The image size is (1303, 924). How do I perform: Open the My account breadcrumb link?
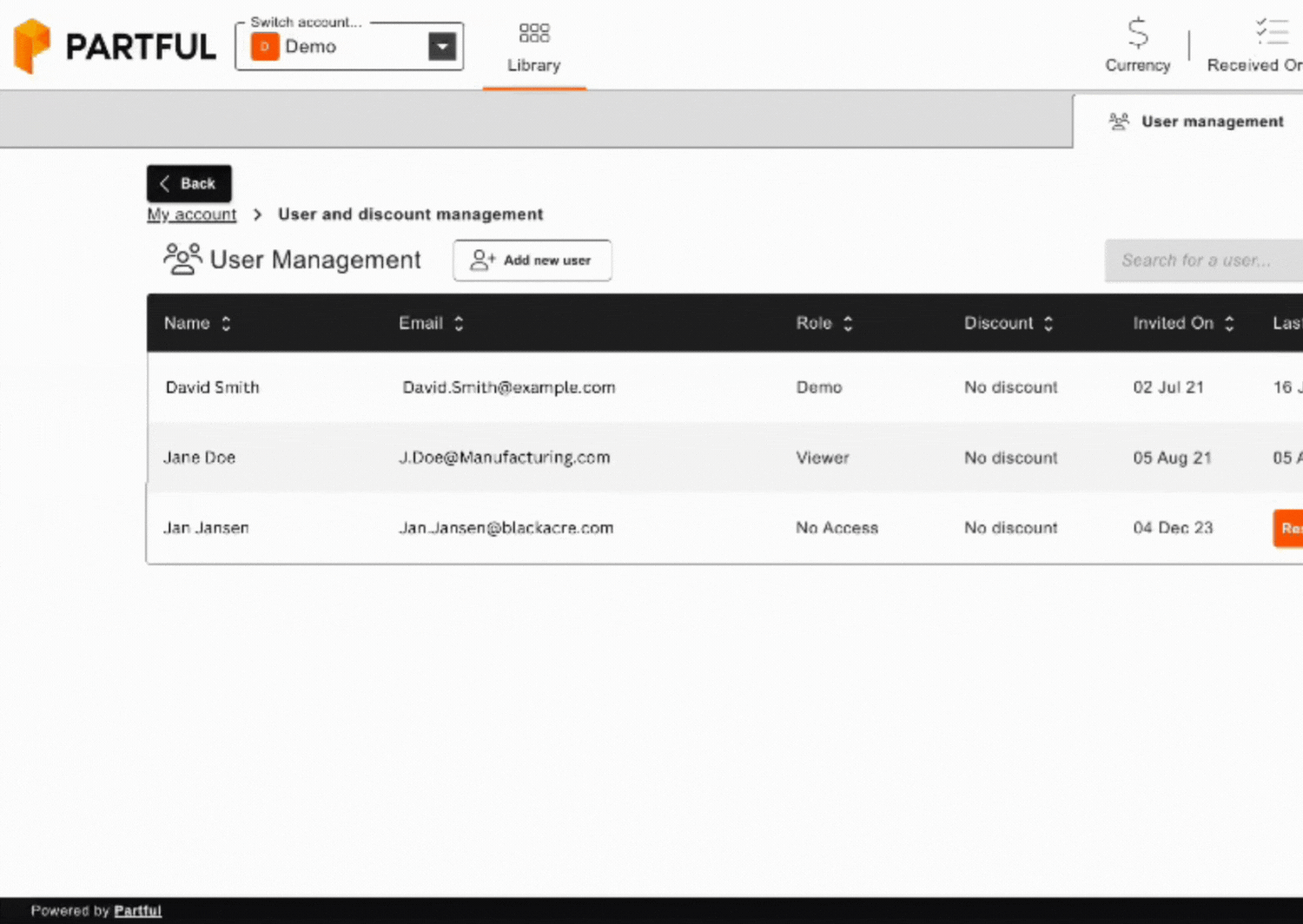point(191,214)
